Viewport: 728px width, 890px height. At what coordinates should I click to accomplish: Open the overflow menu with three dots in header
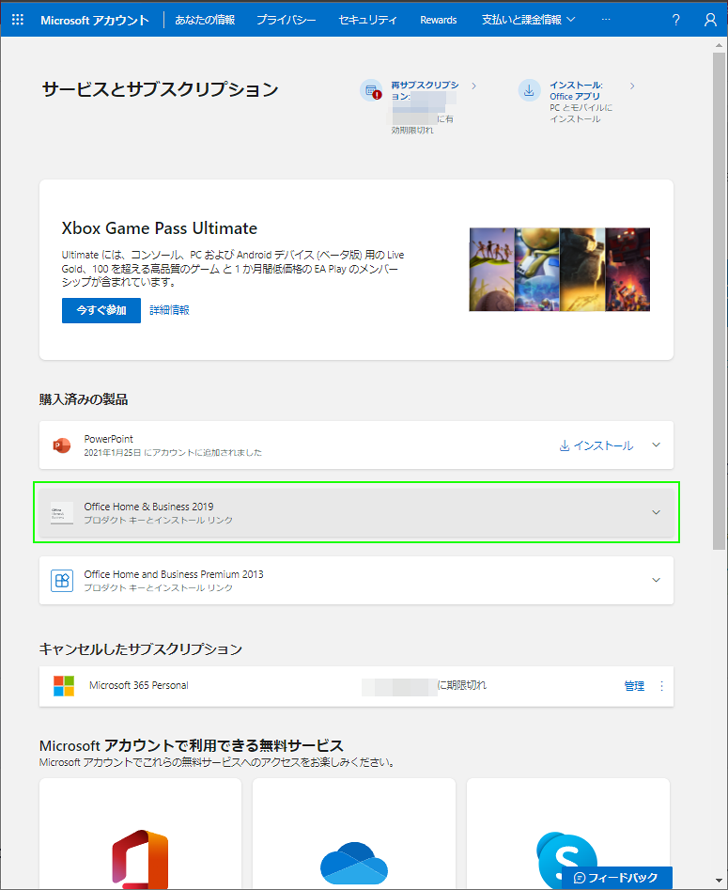pyautogui.click(x=606, y=20)
